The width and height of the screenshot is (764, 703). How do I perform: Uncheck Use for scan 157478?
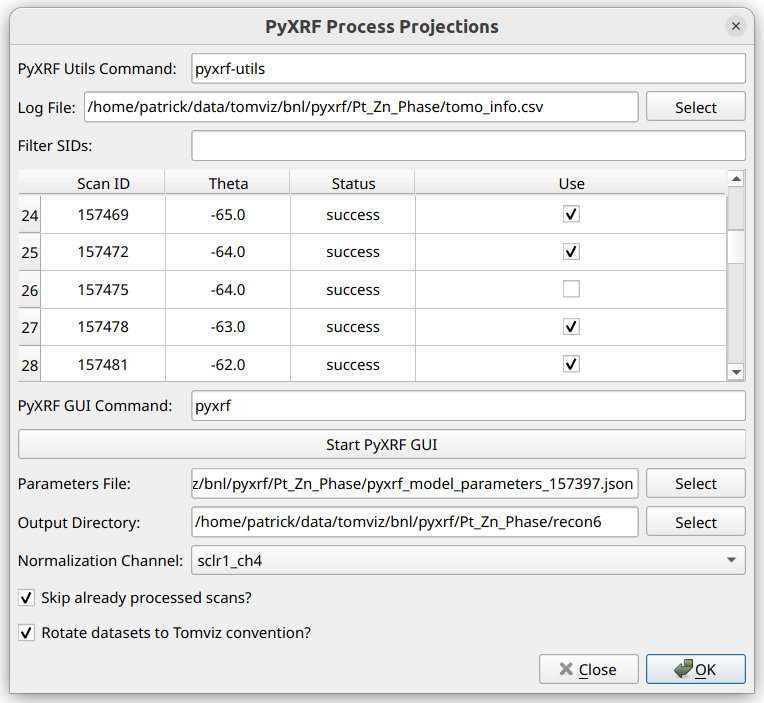click(x=571, y=327)
